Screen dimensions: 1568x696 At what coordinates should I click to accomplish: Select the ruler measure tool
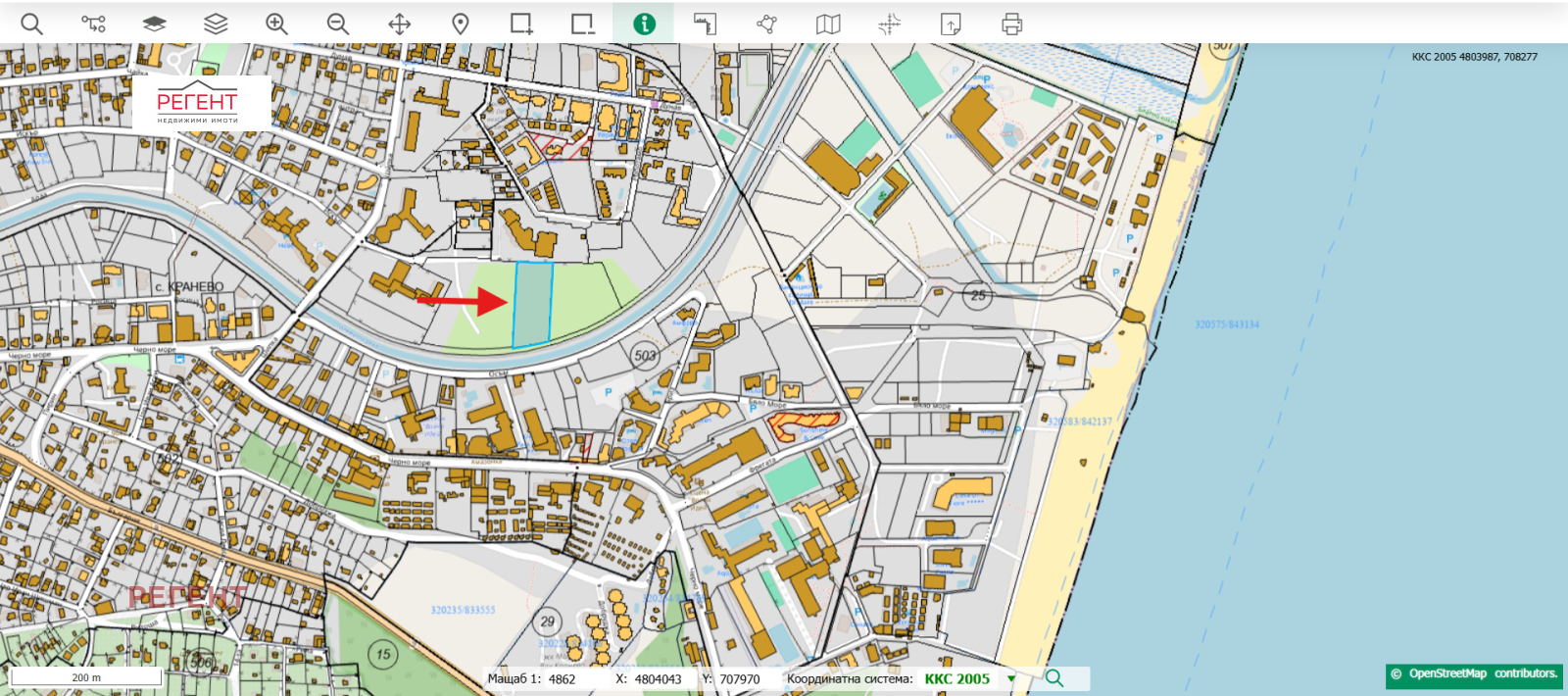706,24
